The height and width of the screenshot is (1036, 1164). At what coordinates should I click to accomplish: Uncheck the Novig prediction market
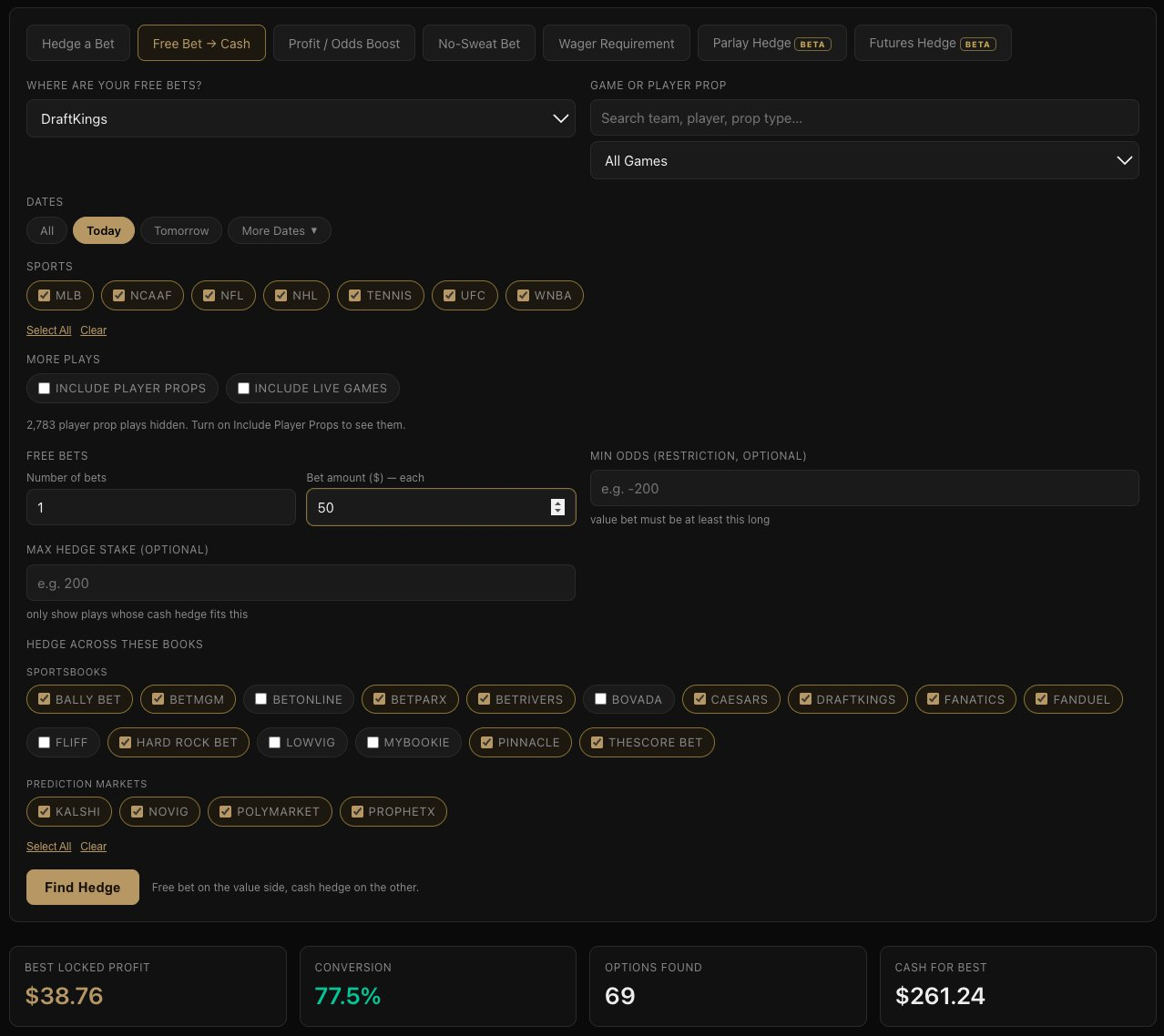coord(137,811)
